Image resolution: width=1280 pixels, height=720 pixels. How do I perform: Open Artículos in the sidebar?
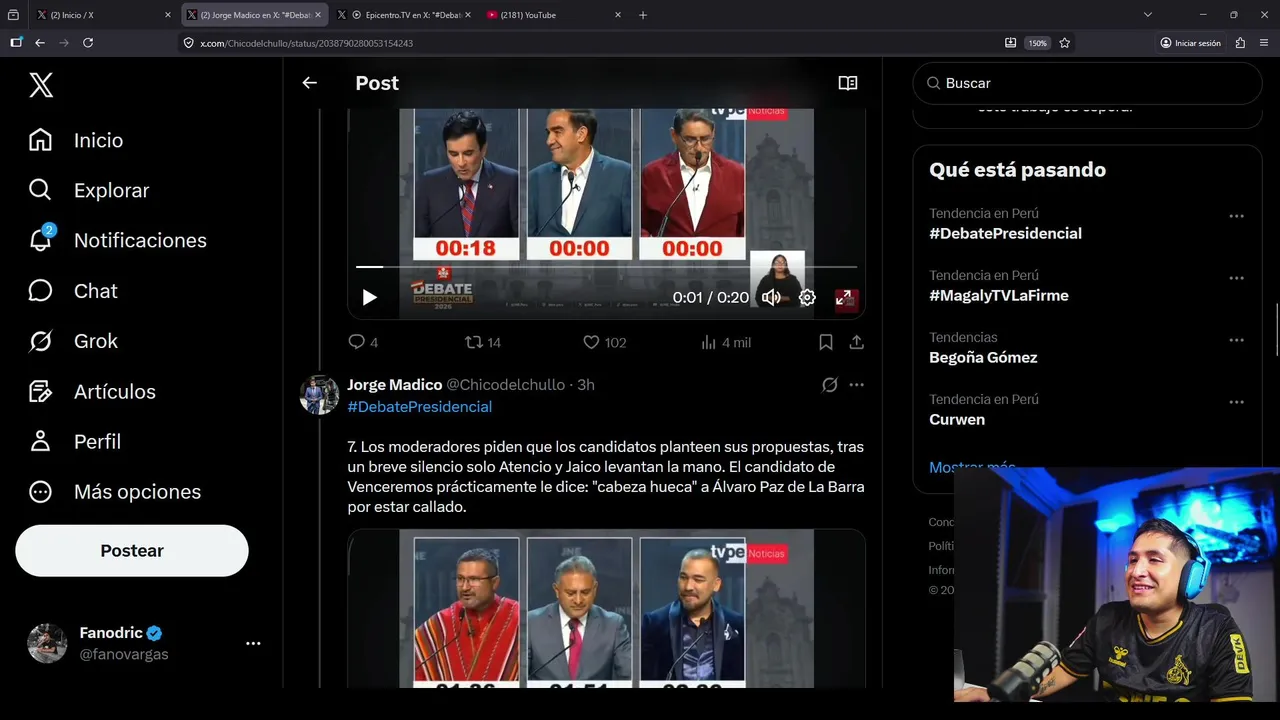click(x=92, y=391)
